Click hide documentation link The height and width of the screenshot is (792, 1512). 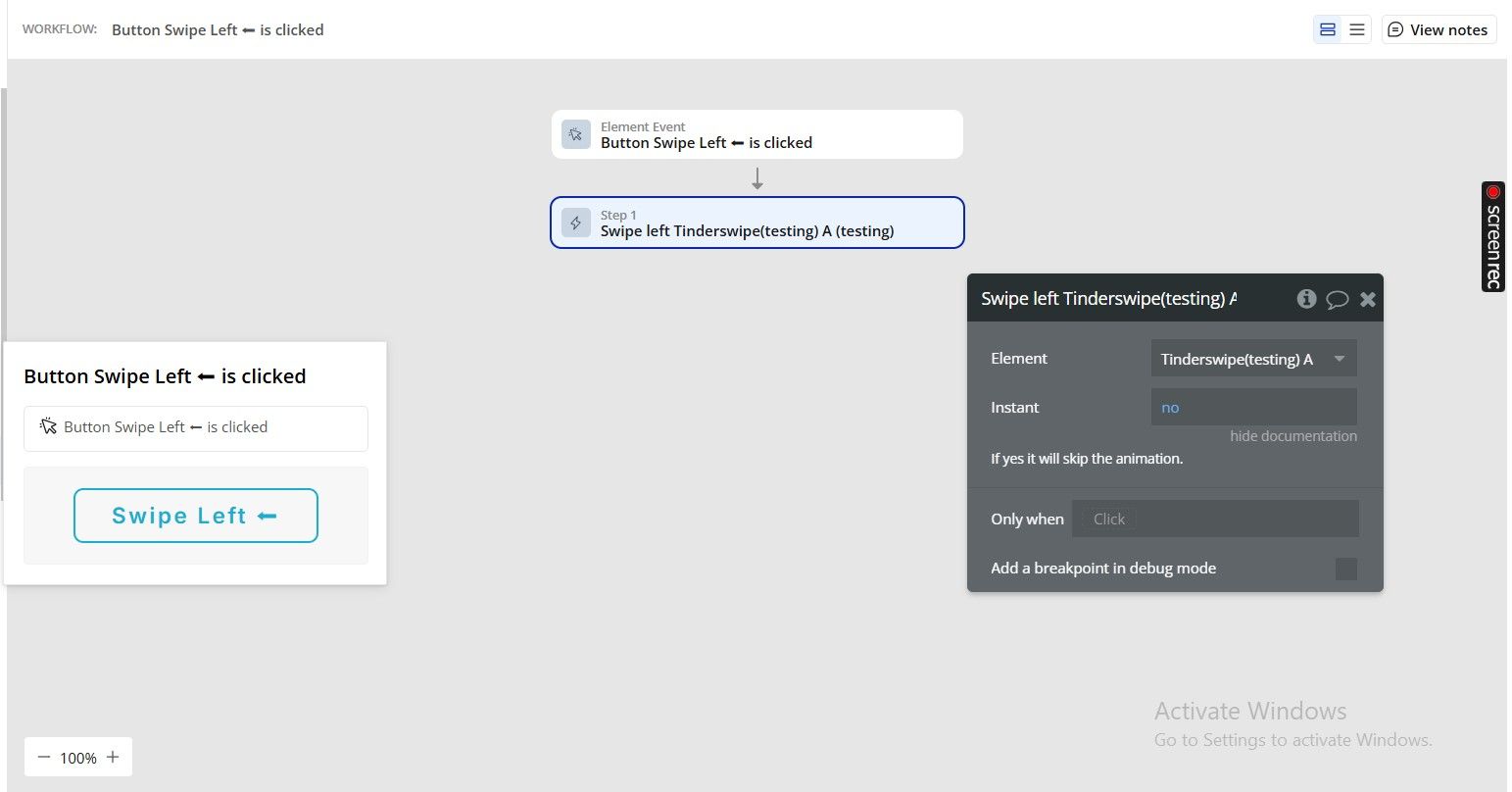(x=1293, y=436)
